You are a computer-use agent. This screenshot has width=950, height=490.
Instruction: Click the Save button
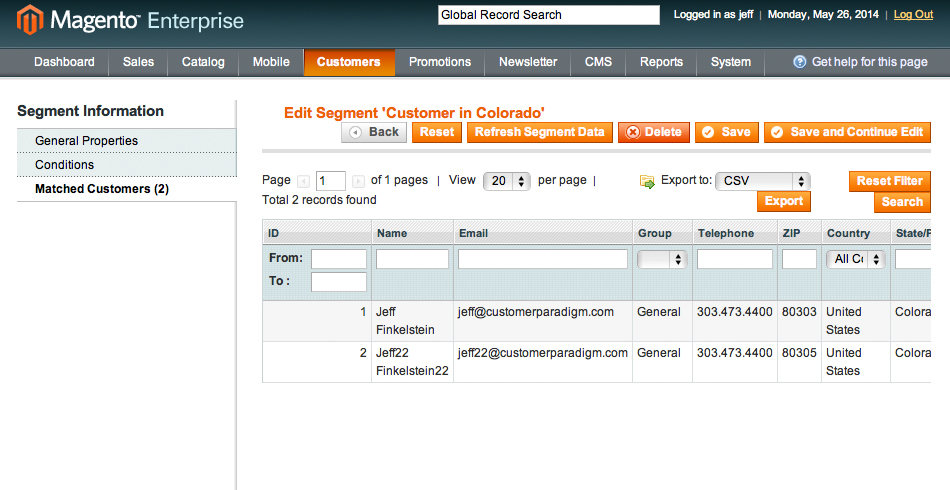tap(726, 132)
